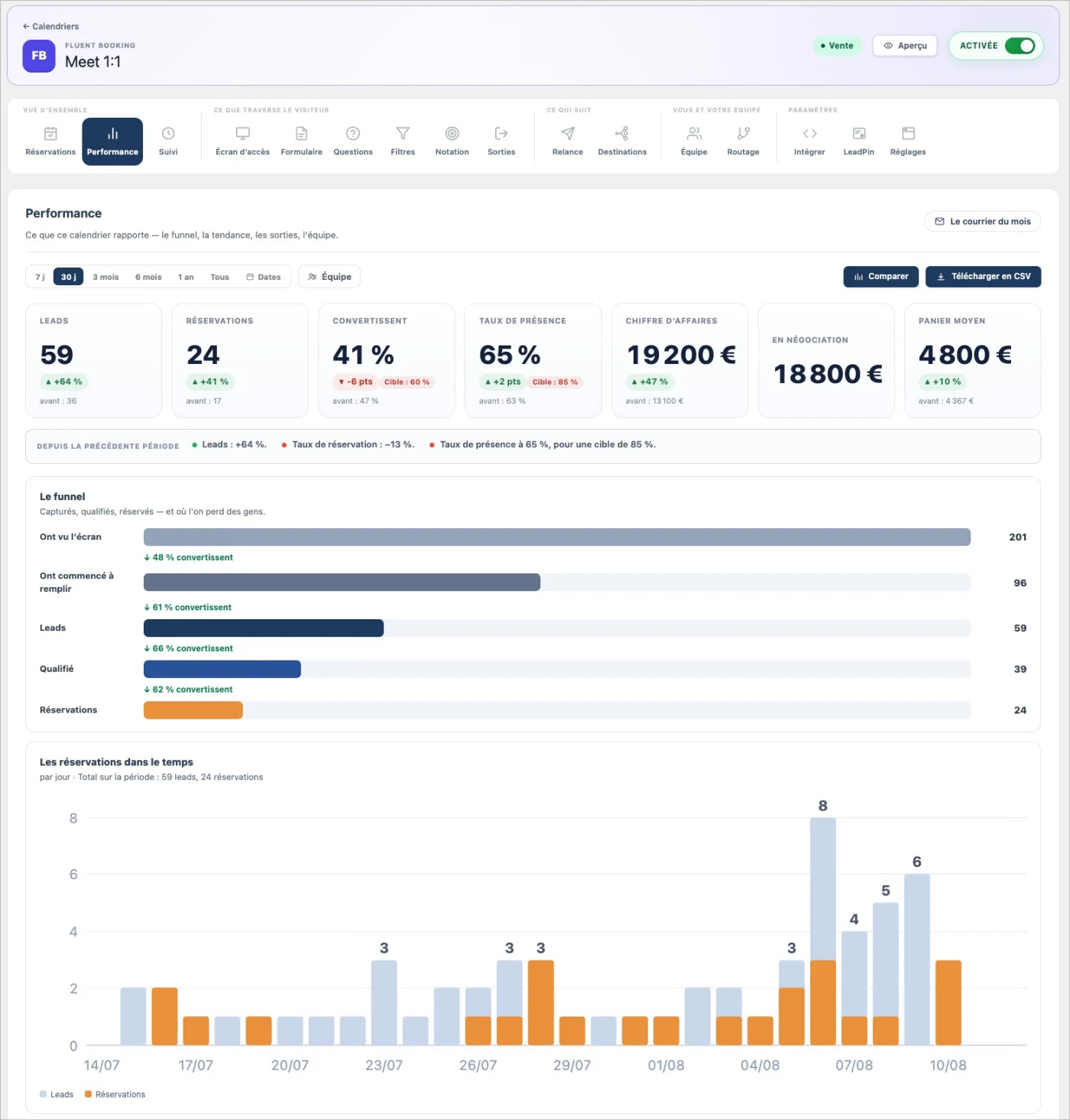The height and width of the screenshot is (1120, 1070).
Task: Open the Intégrer code brackets icon
Action: pyautogui.click(x=809, y=134)
